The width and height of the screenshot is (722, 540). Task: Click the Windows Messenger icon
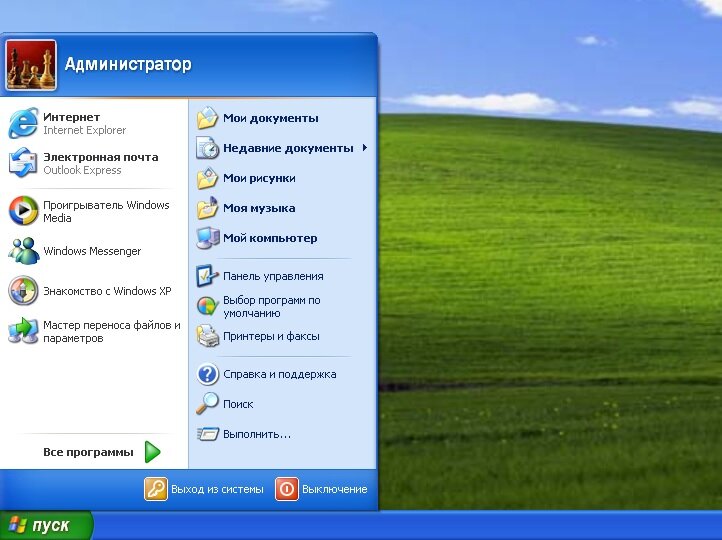click(x=23, y=251)
